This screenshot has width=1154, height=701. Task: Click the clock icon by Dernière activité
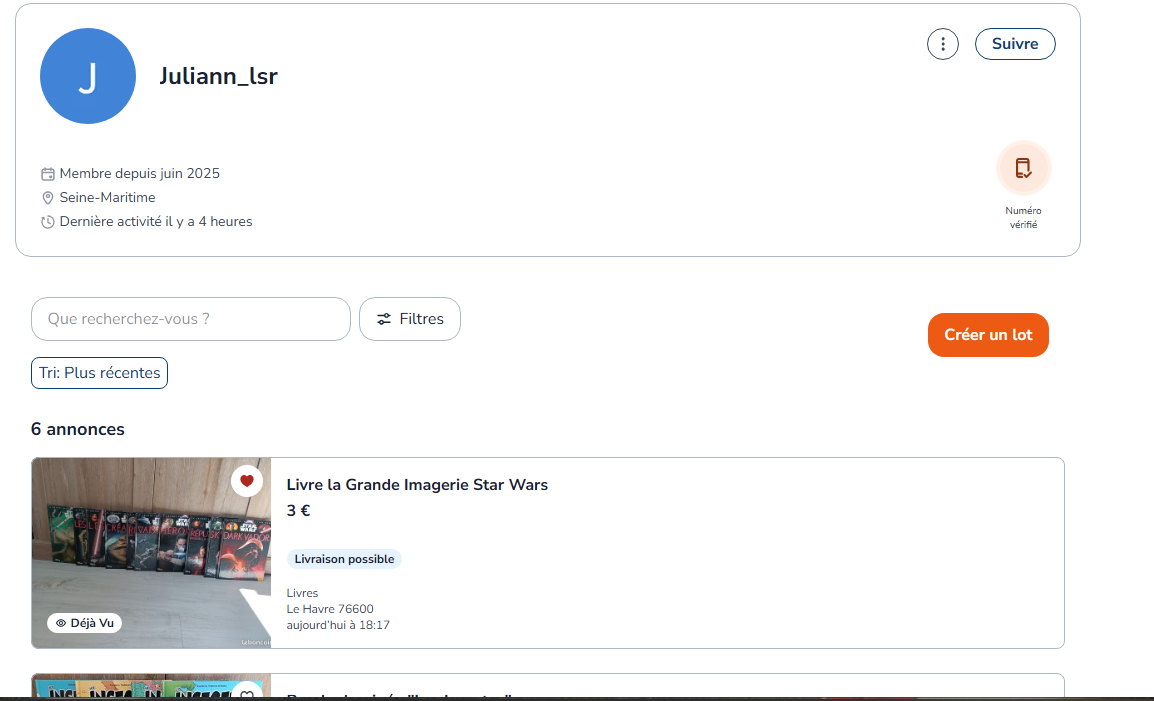coord(48,222)
